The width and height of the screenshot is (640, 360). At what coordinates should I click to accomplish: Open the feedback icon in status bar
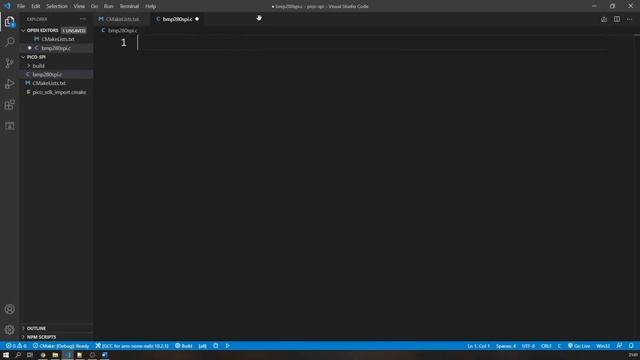click(619, 346)
